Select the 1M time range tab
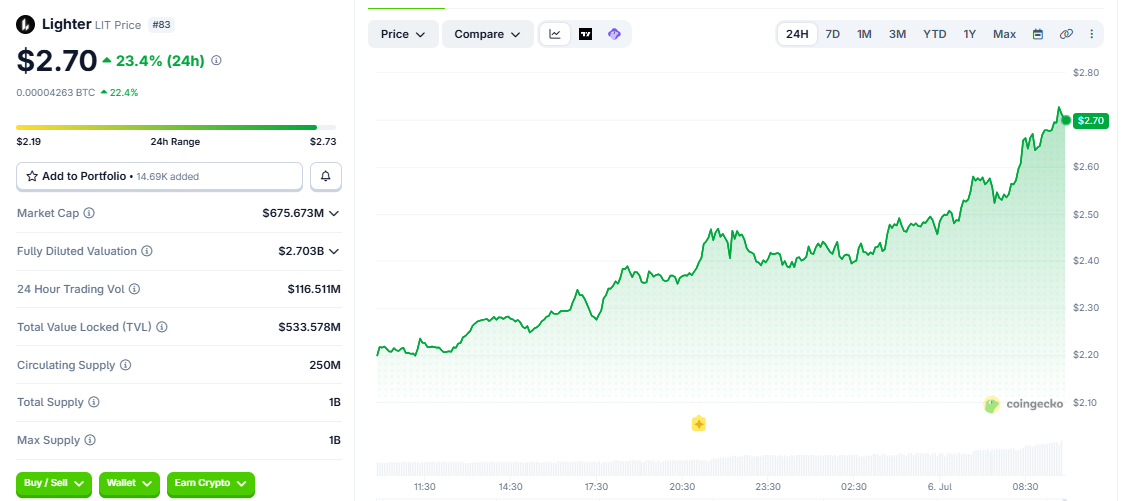This screenshot has height=501, width=1121. coord(864,34)
